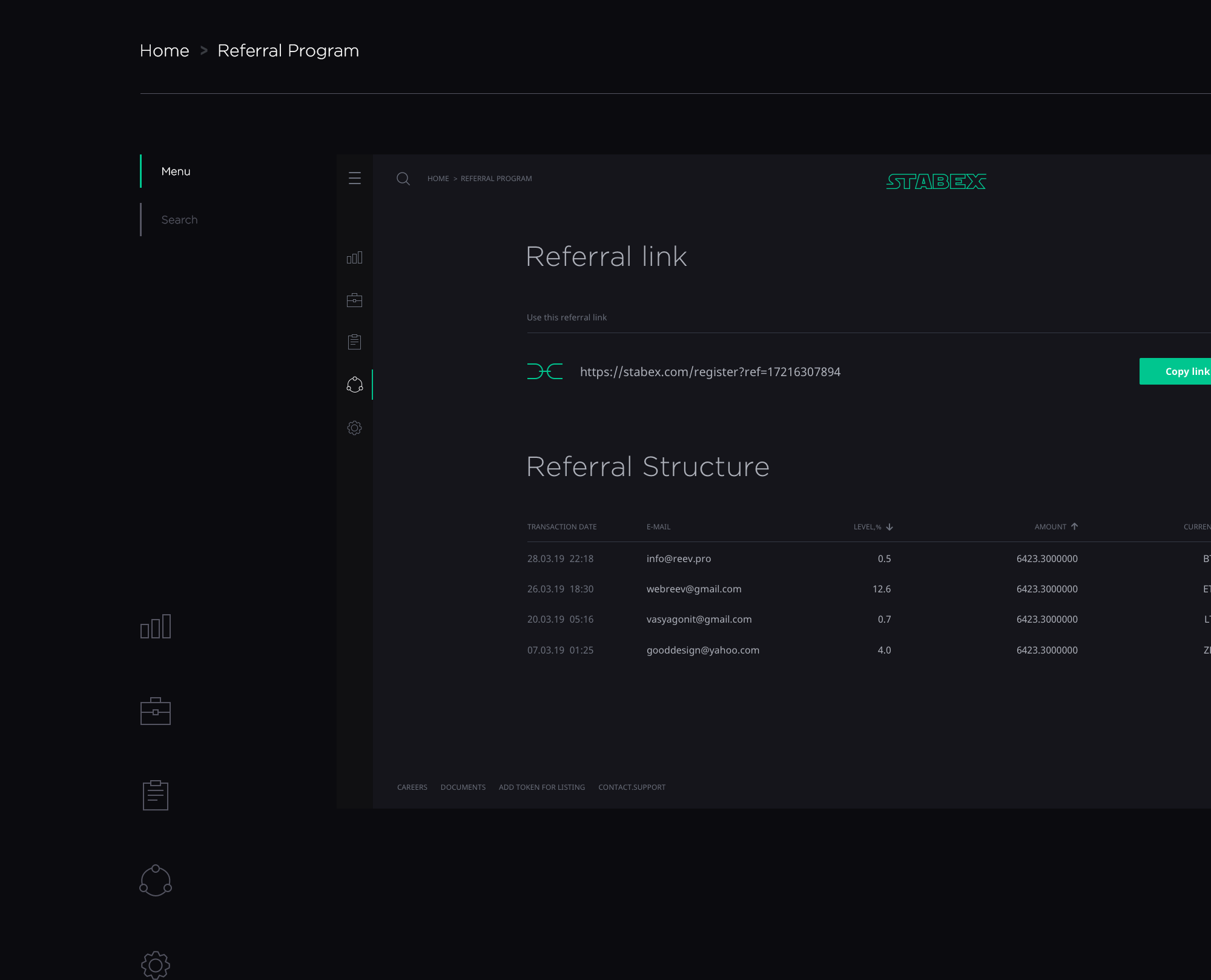Open Add Token For Listing link
This screenshot has width=1211, height=980.
pyautogui.click(x=542, y=787)
